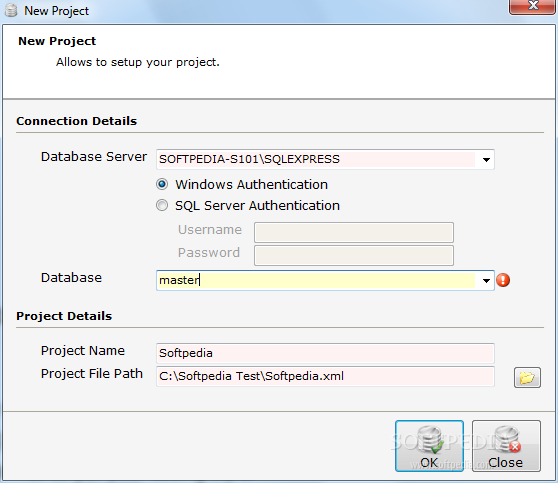Click the Project File Path label
The width and height of the screenshot is (558, 483).
point(92,374)
